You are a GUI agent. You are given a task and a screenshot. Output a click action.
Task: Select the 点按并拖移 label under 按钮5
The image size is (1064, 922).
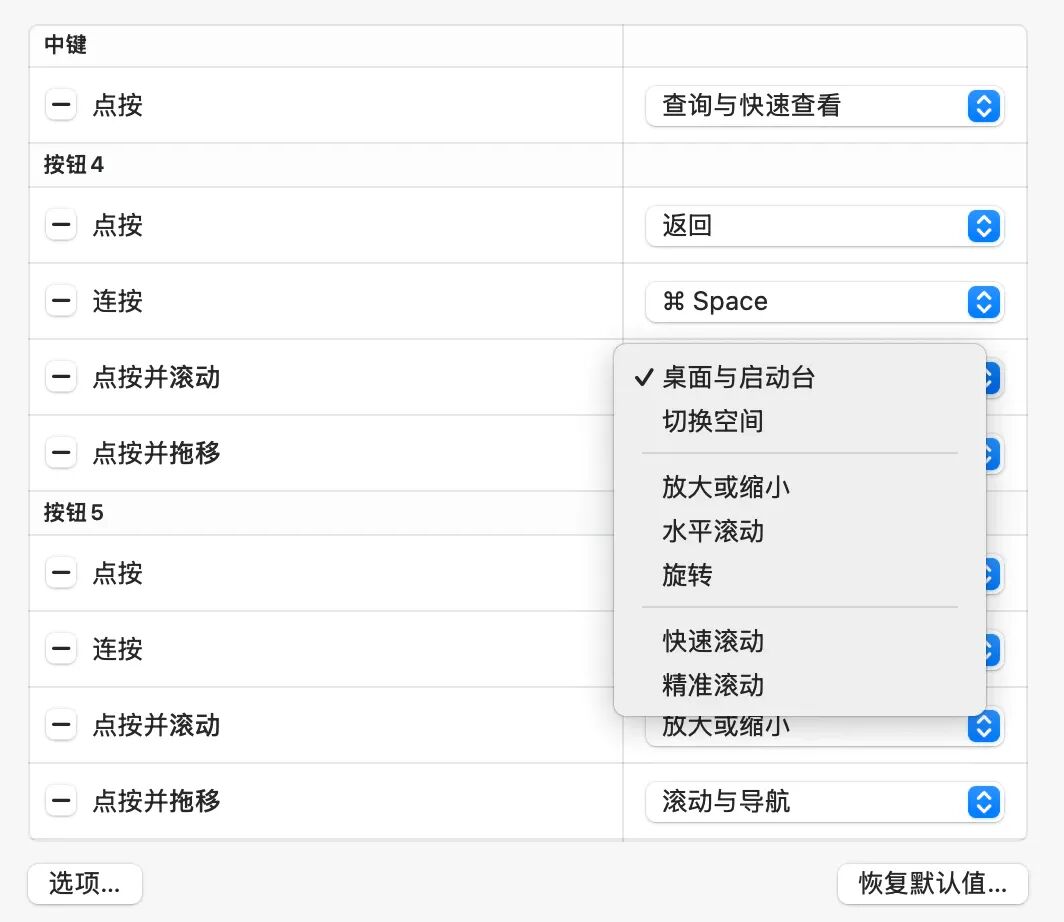(156, 801)
